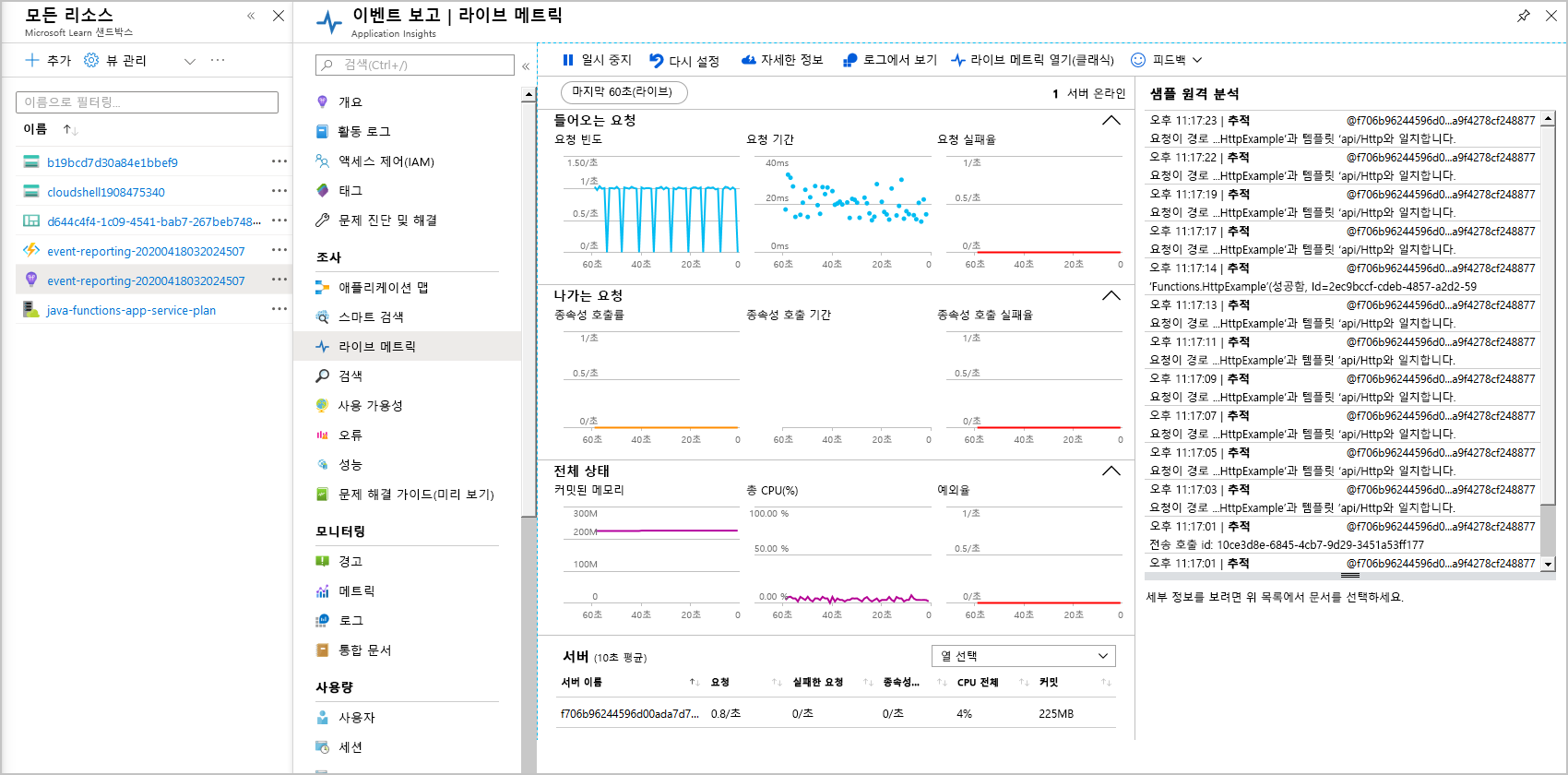Click the 로그 logs icon
The width and height of the screenshot is (1568, 775).
pyautogui.click(x=322, y=621)
